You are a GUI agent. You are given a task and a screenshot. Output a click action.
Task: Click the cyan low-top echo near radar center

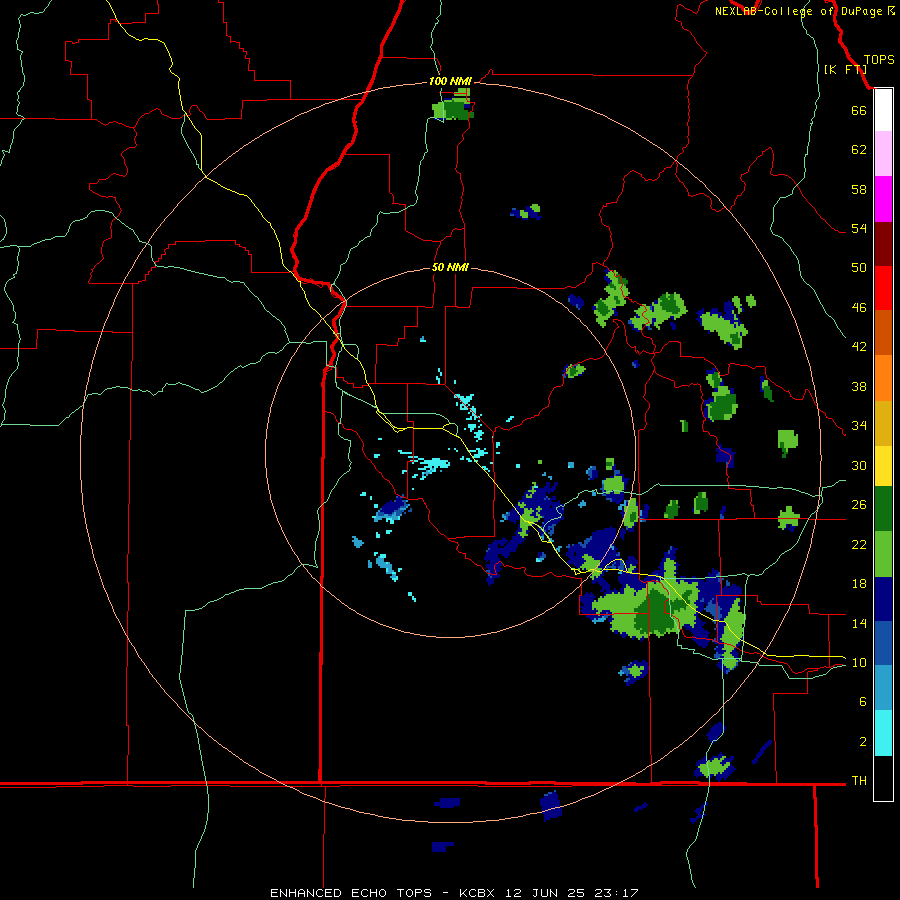(x=432, y=464)
